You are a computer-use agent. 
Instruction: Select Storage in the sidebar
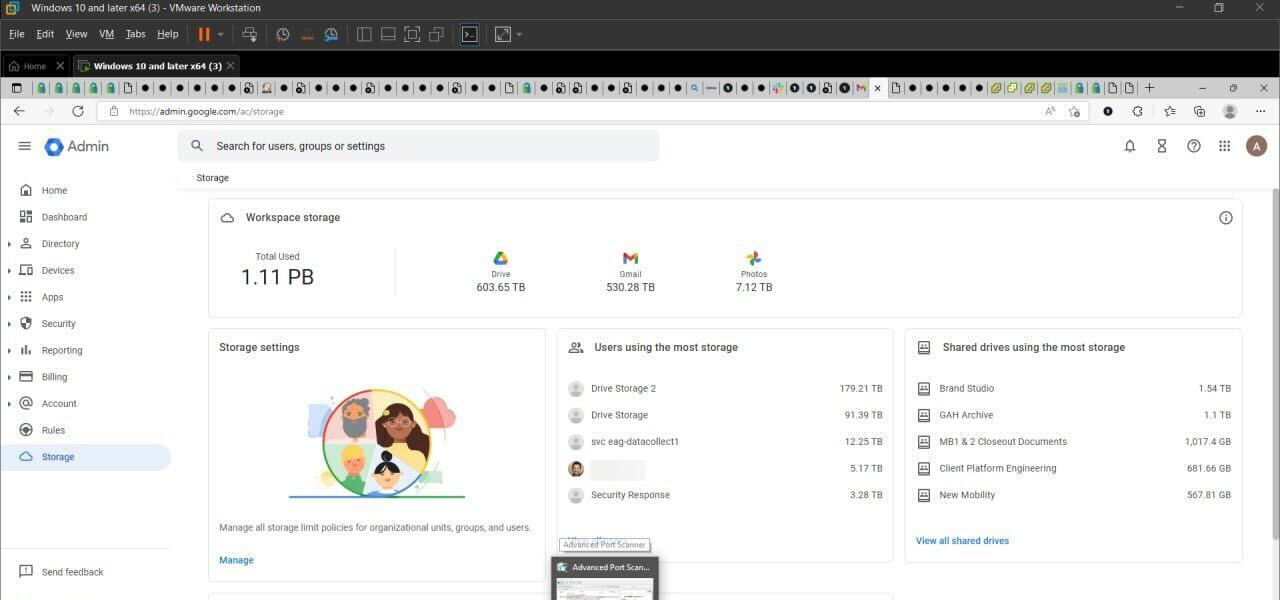point(85,457)
